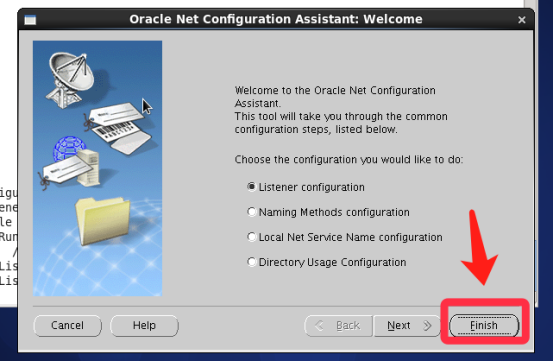Click the Cancel button
The height and width of the screenshot is (361, 554).
pos(67,325)
